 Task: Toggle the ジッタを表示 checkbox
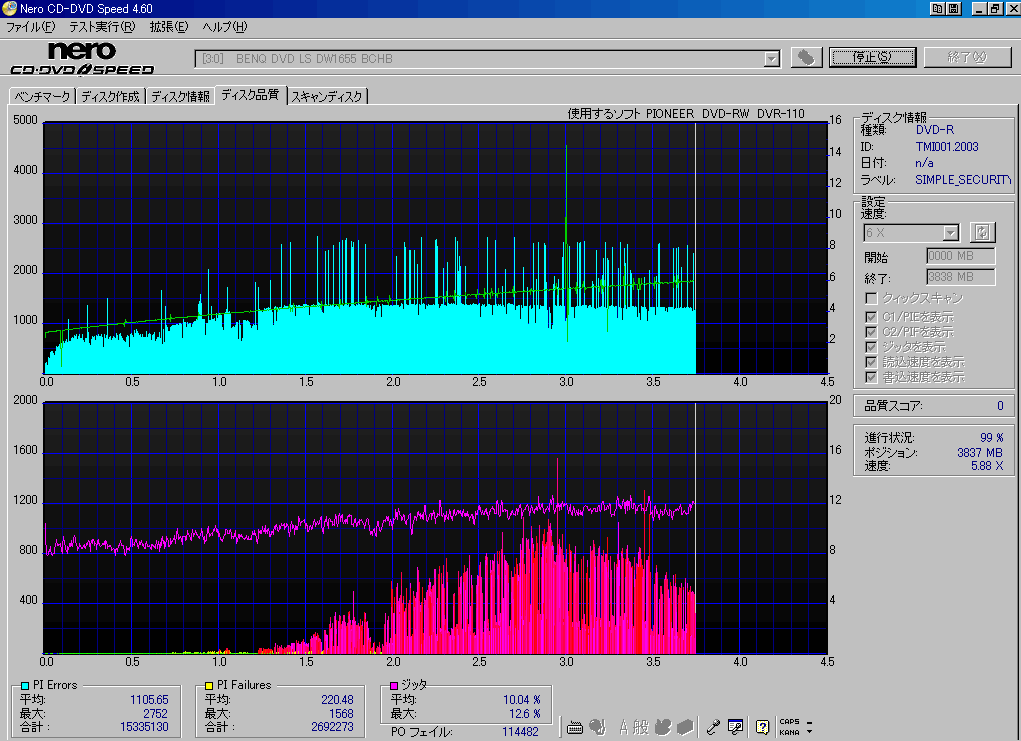click(x=871, y=346)
